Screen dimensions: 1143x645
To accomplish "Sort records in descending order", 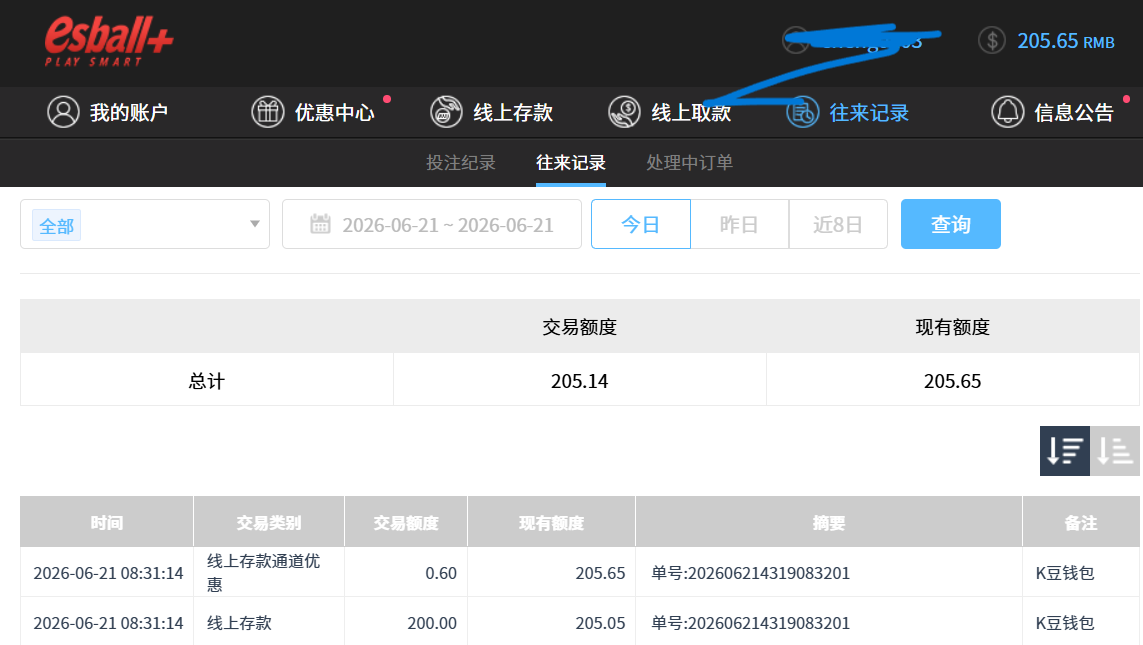I will (x=1064, y=451).
